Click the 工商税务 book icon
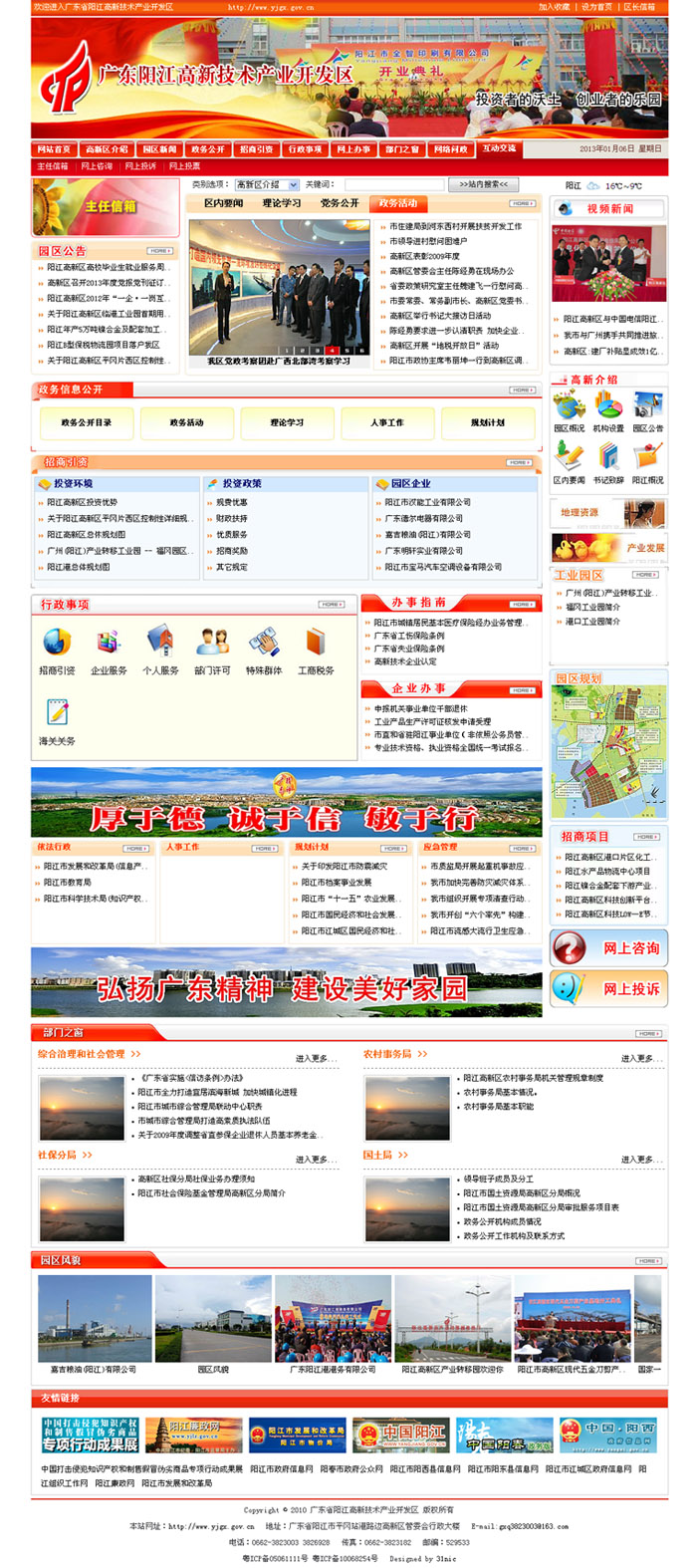Image resolution: width=697 pixels, height=1568 pixels. pyautogui.click(x=316, y=642)
